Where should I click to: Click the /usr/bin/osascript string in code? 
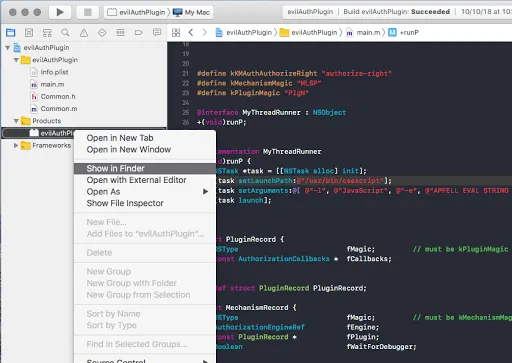340,181
